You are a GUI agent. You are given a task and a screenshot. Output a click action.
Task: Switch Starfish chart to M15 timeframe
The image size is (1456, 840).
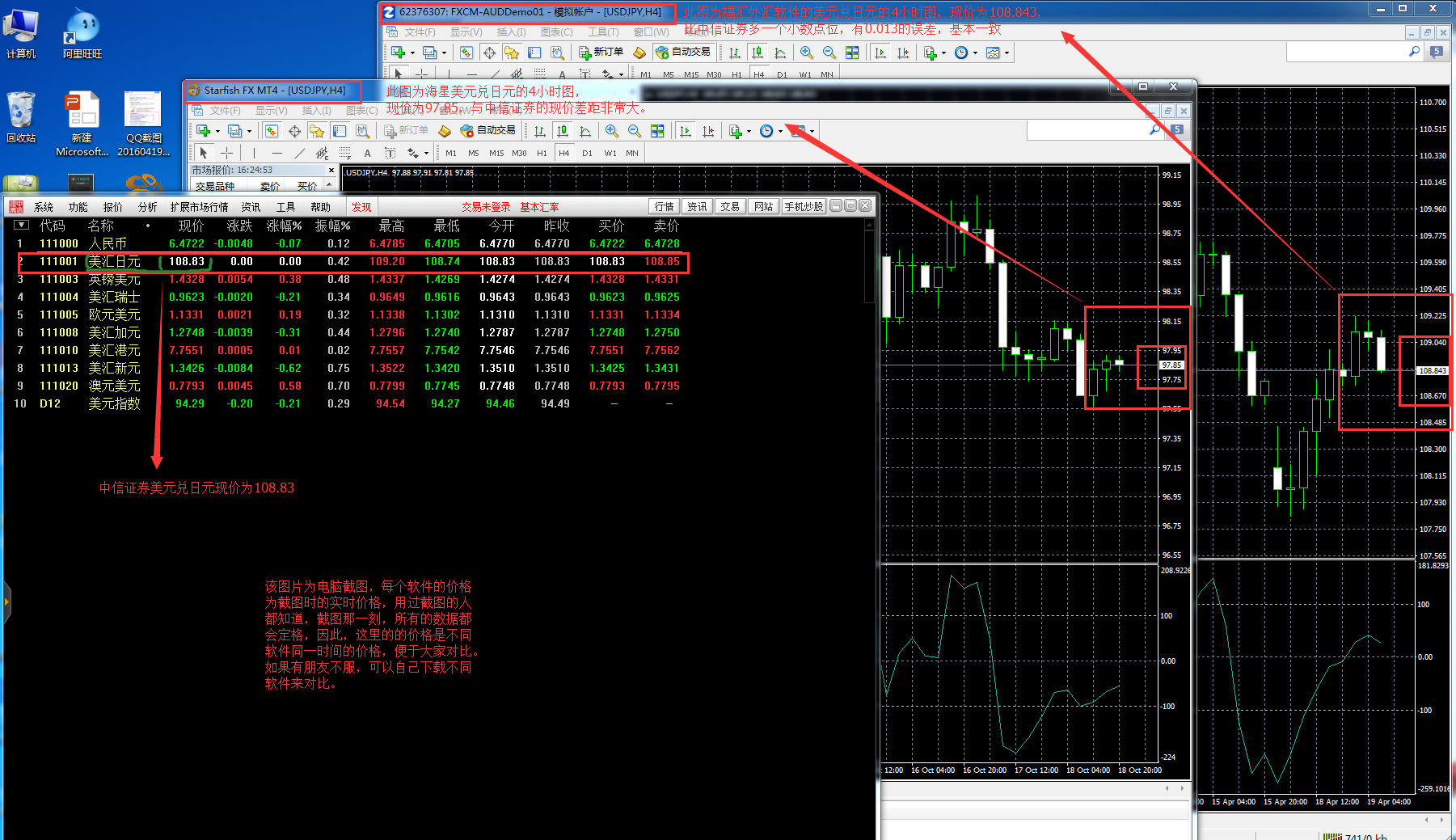[496, 153]
